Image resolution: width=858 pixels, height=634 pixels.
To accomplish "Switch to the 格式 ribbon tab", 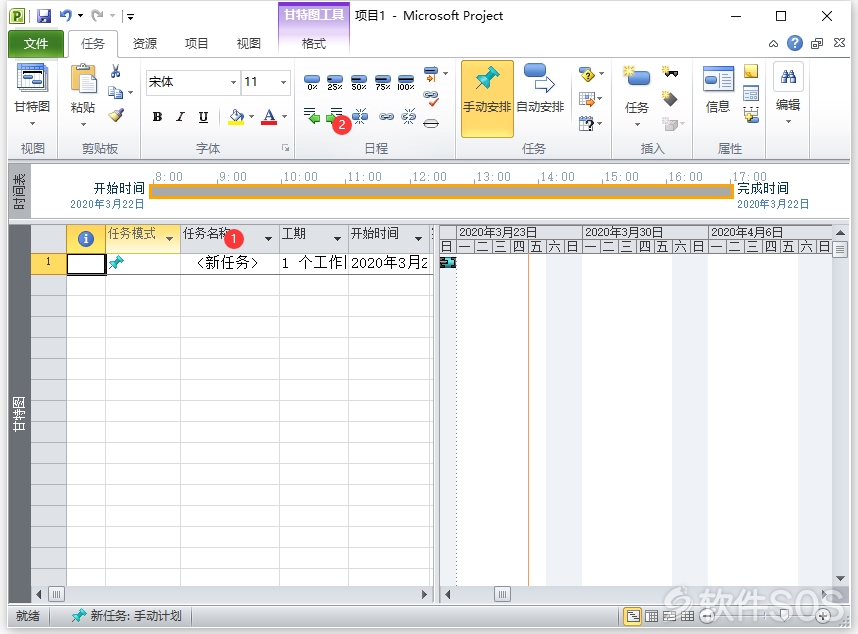I will click(x=314, y=44).
